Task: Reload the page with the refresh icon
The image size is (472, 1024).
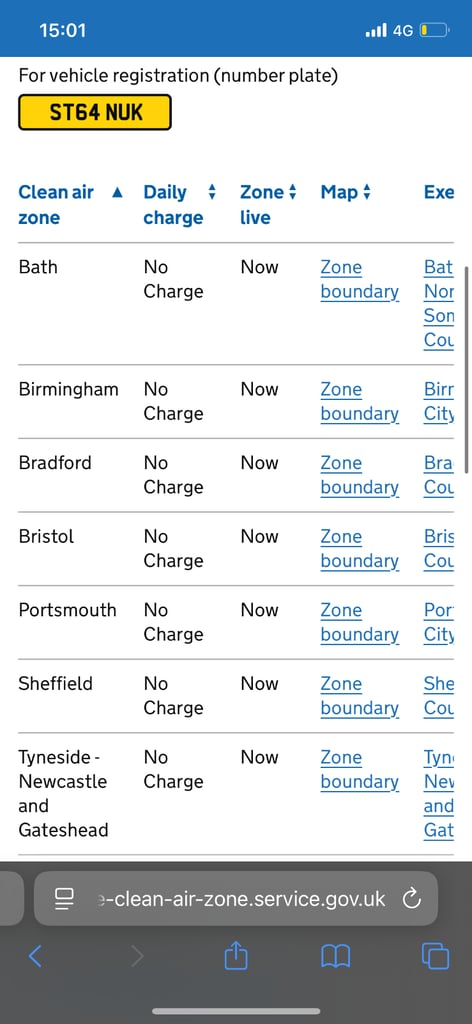Action: click(x=411, y=899)
